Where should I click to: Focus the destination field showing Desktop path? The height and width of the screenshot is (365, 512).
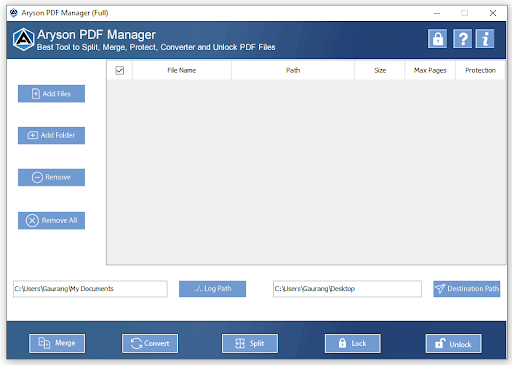[x=347, y=289]
